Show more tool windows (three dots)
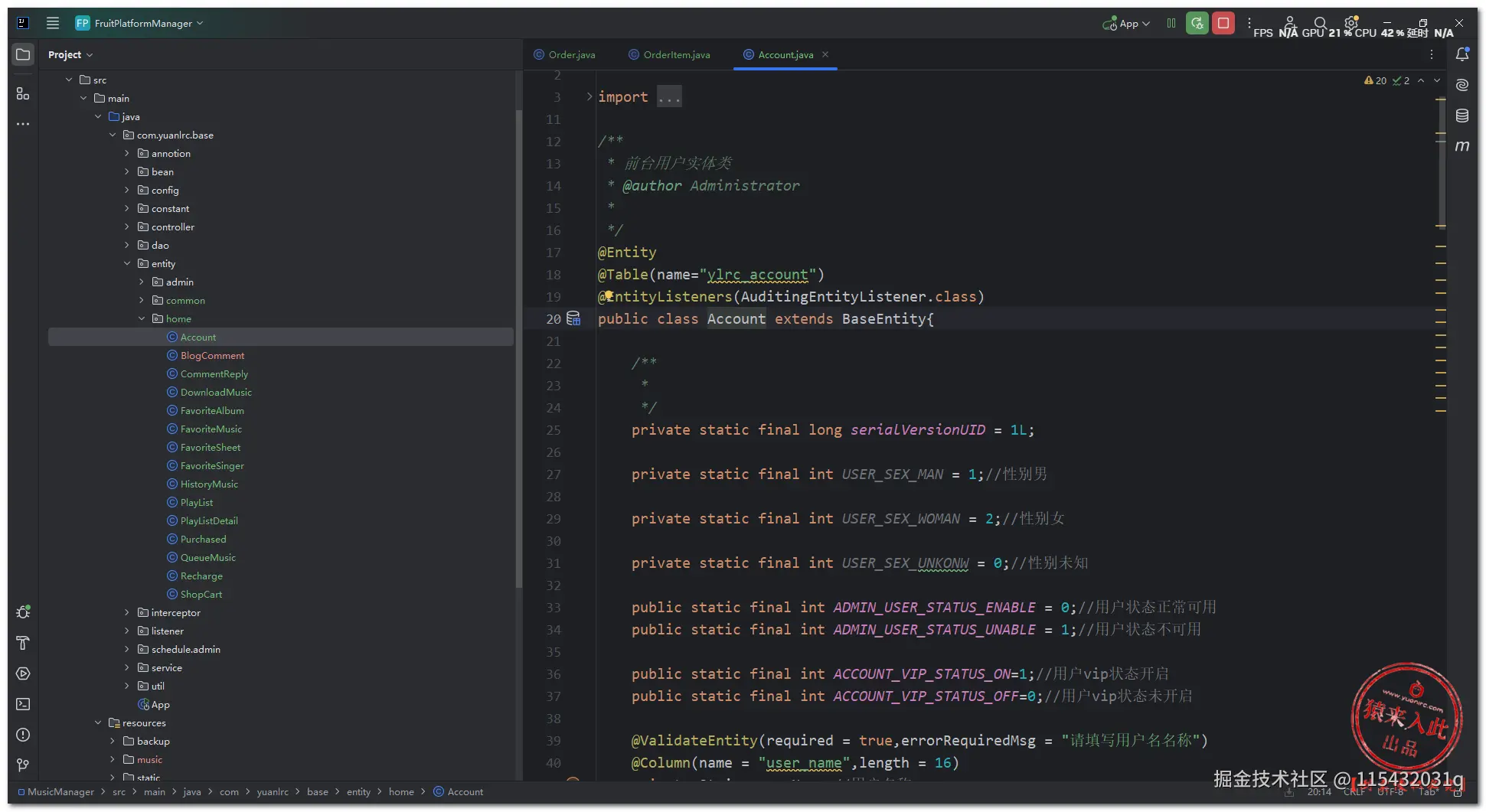1486x812 pixels. click(x=23, y=124)
